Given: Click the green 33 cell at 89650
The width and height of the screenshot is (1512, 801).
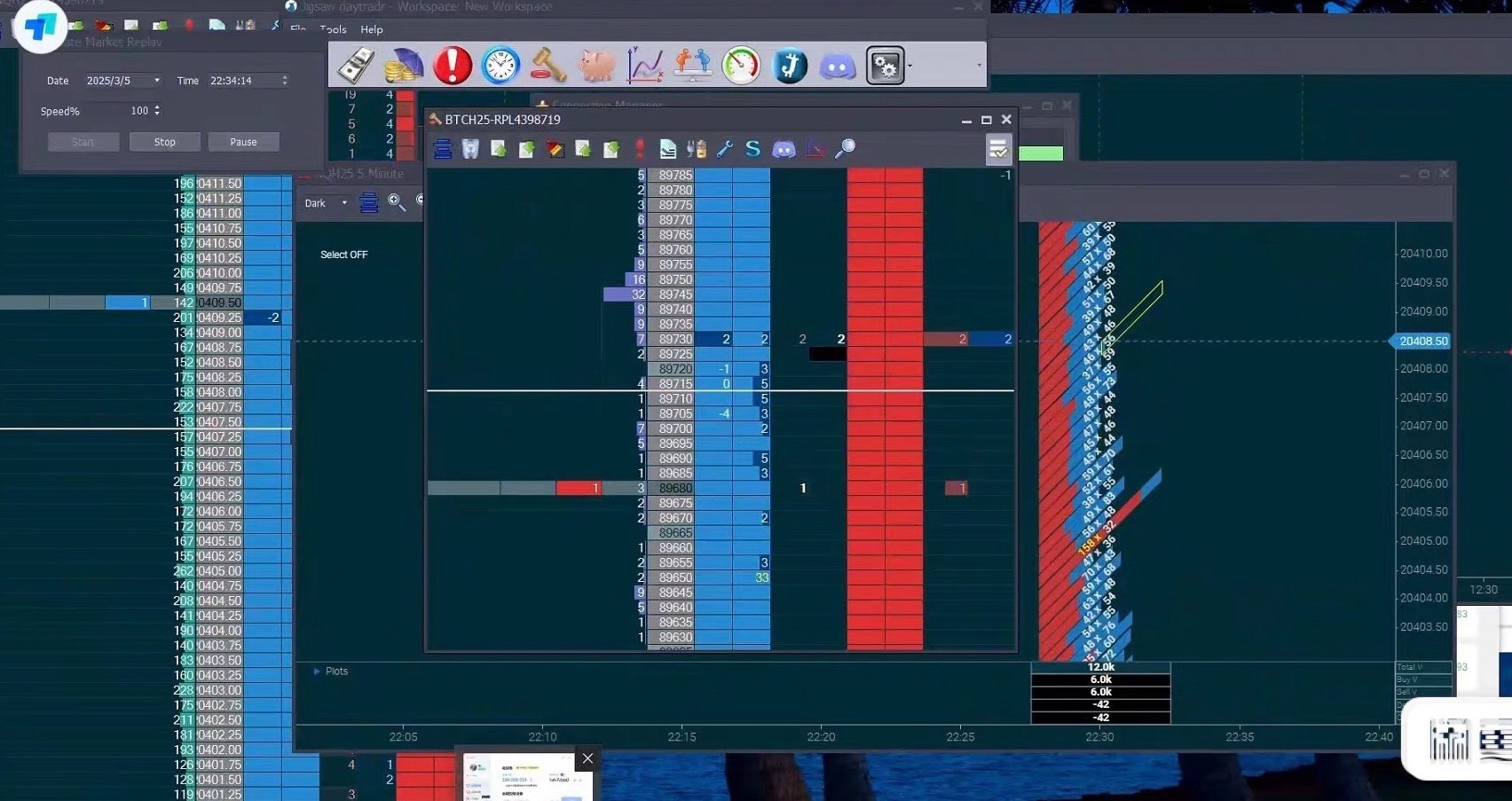Looking at the screenshot, I should point(761,577).
